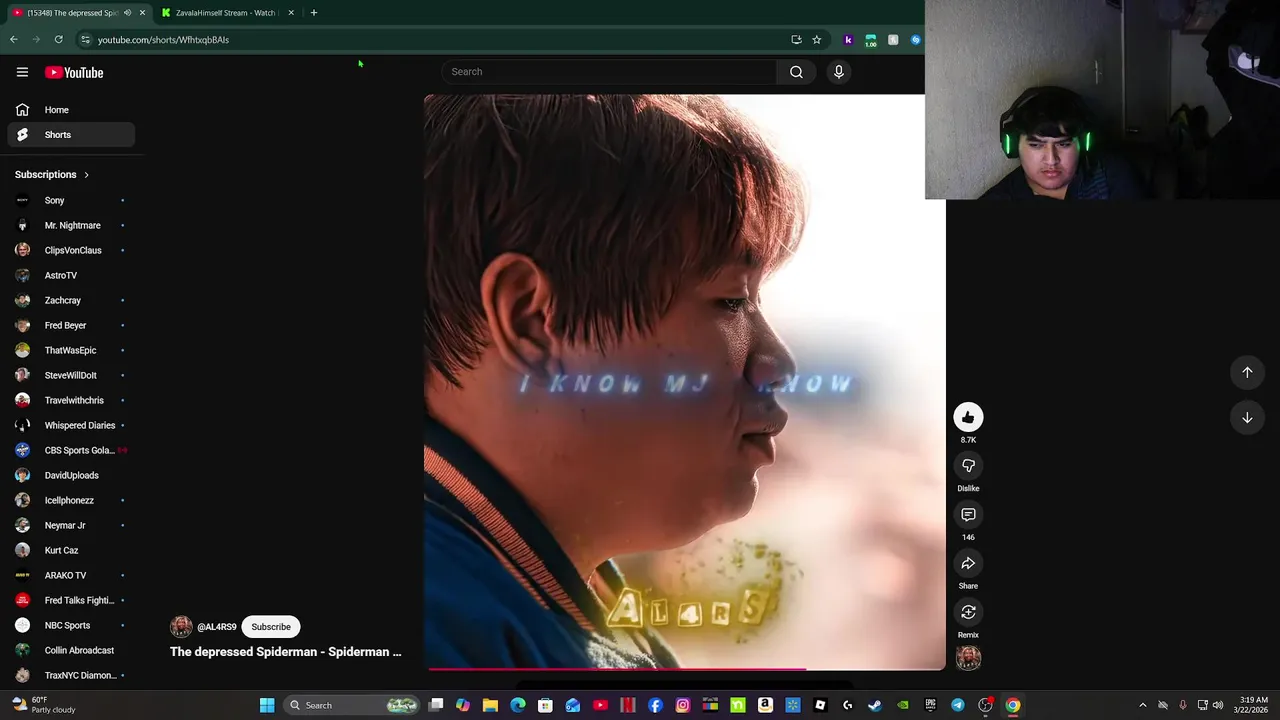Open NBC Sports channel
This screenshot has width=1280, height=720.
pyautogui.click(x=71, y=625)
